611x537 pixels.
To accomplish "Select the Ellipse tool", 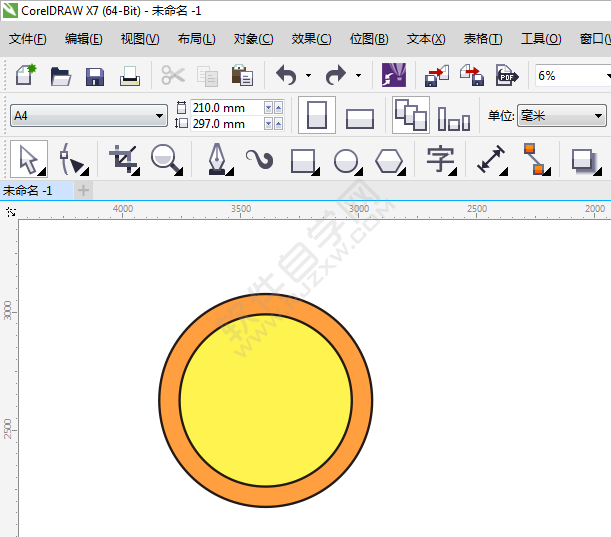I will (346, 159).
